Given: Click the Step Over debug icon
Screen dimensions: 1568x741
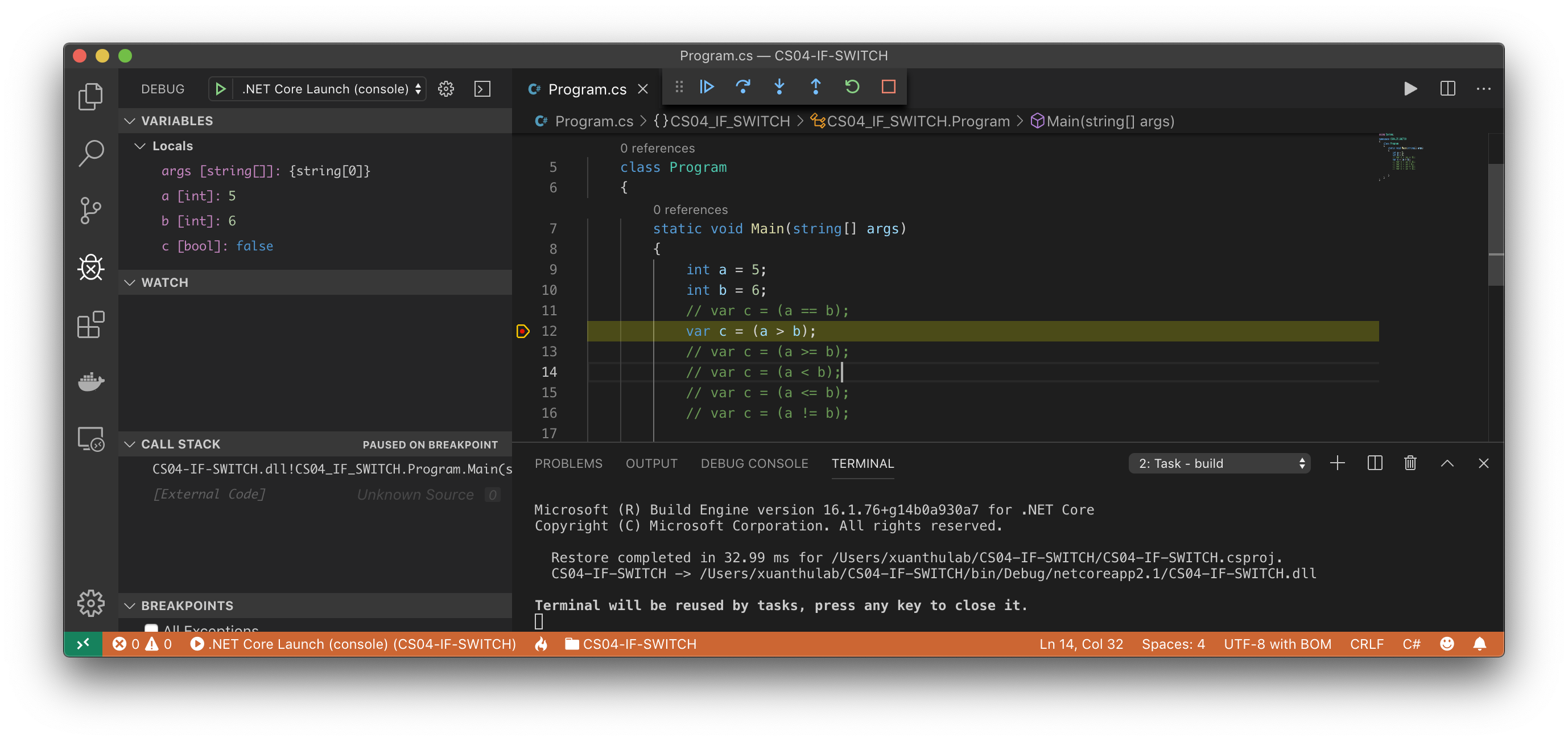Looking at the screenshot, I should tap(742, 87).
